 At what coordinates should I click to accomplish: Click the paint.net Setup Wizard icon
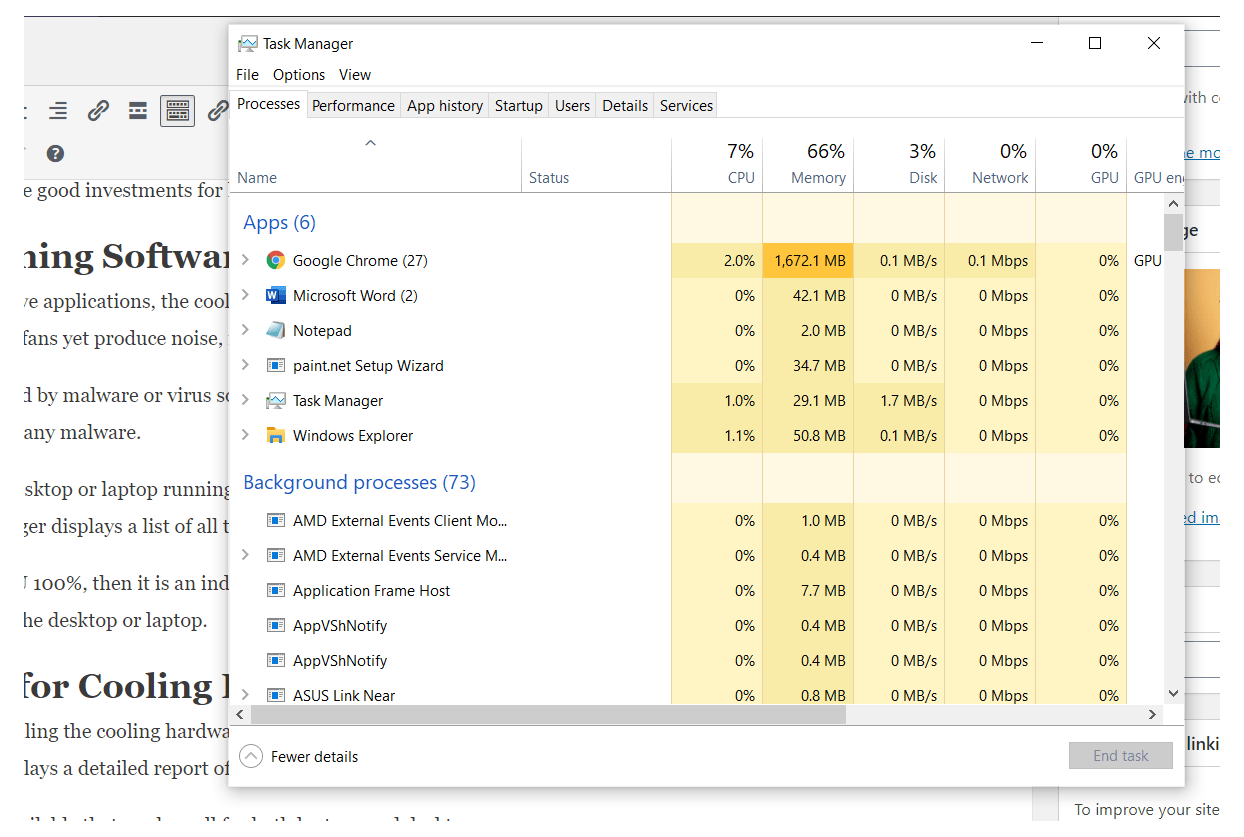tap(275, 365)
